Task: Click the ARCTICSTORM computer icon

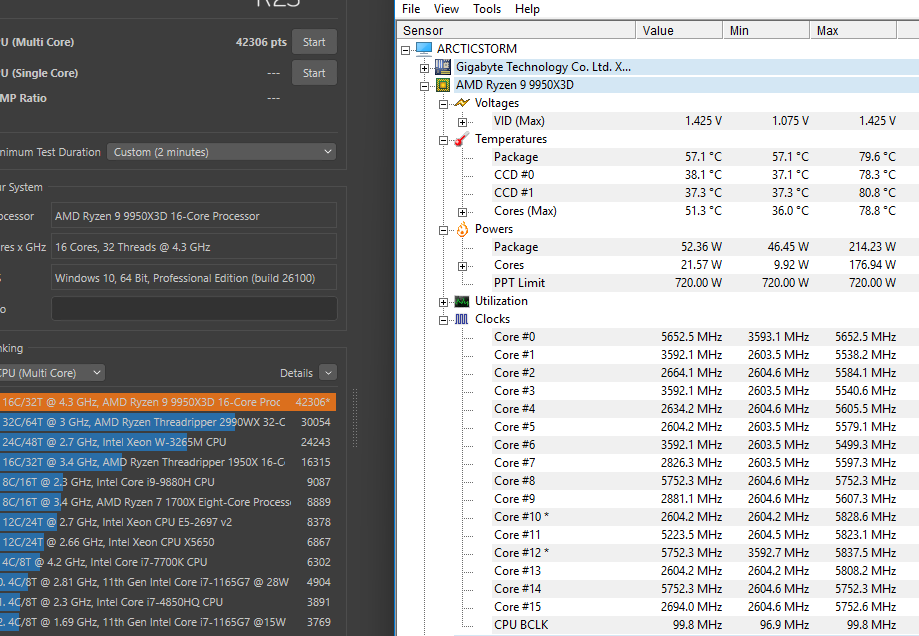Action: click(x=423, y=49)
